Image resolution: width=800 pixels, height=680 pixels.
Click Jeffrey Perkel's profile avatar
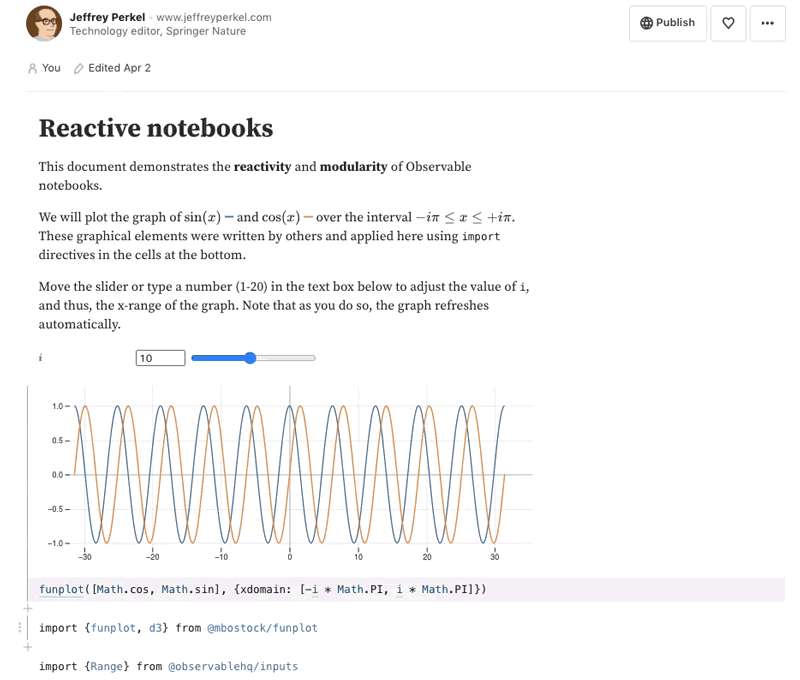pos(44,23)
